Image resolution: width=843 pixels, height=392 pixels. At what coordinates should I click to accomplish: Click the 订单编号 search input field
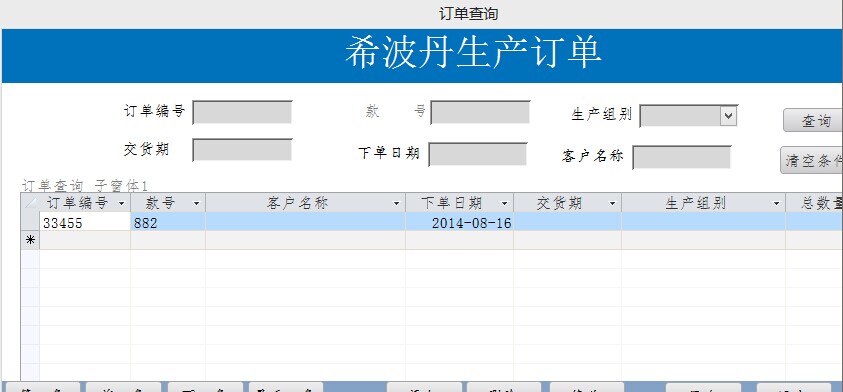pos(242,112)
